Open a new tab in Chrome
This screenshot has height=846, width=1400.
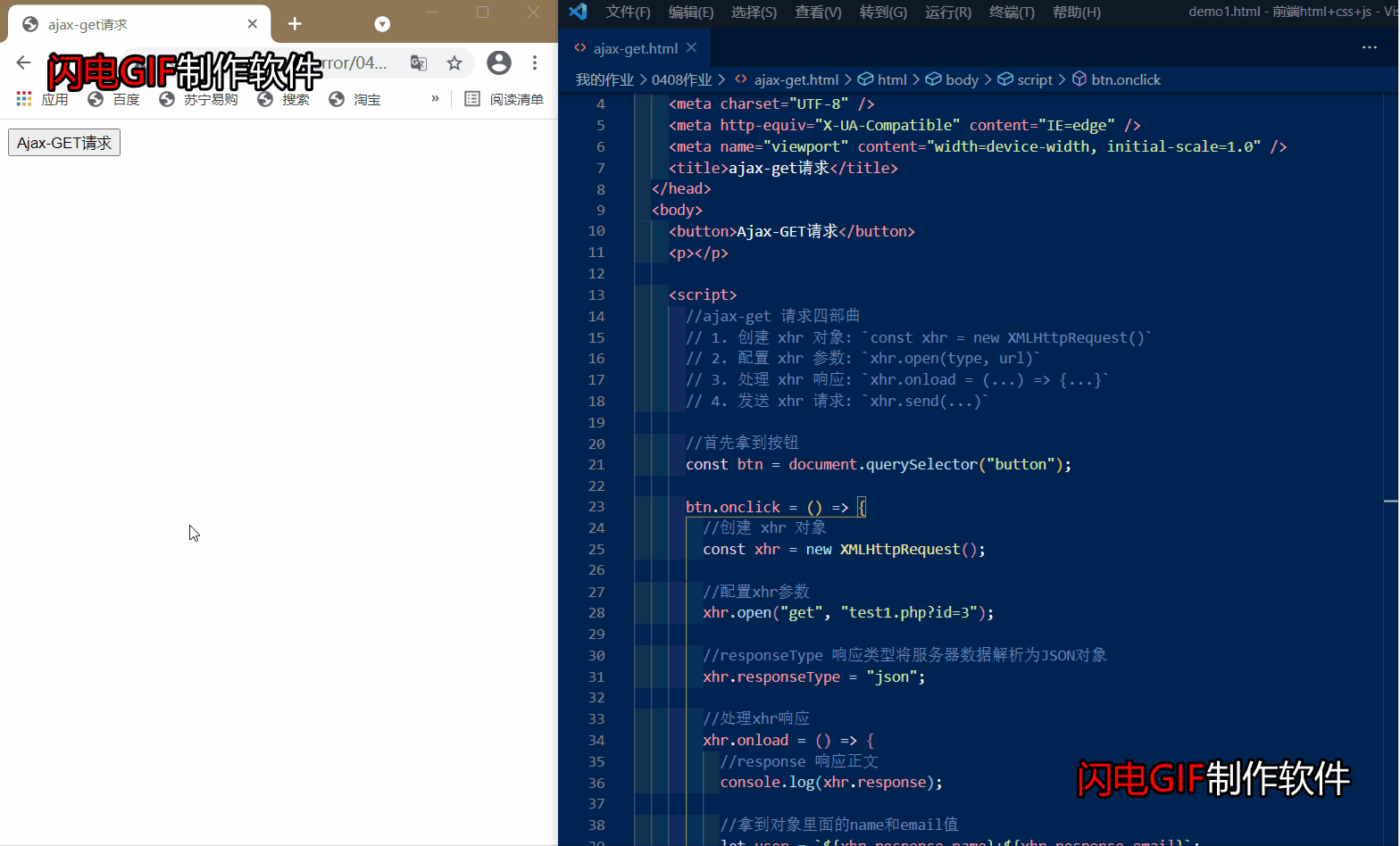point(295,24)
